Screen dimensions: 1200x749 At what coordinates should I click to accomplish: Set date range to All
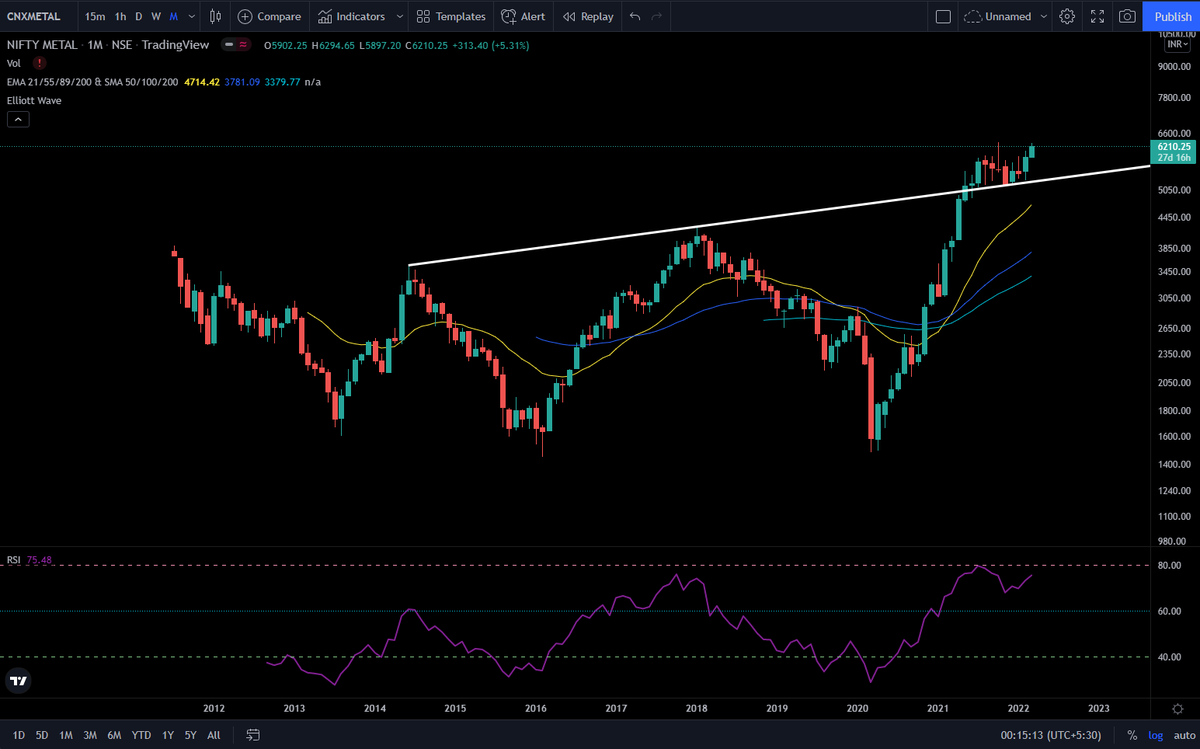point(214,735)
